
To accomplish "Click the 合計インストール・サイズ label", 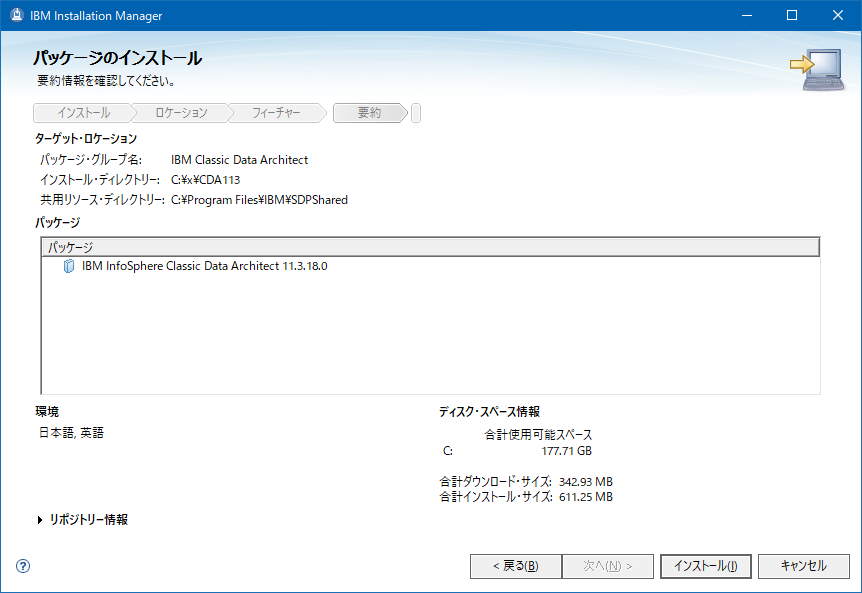I will tap(495, 497).
